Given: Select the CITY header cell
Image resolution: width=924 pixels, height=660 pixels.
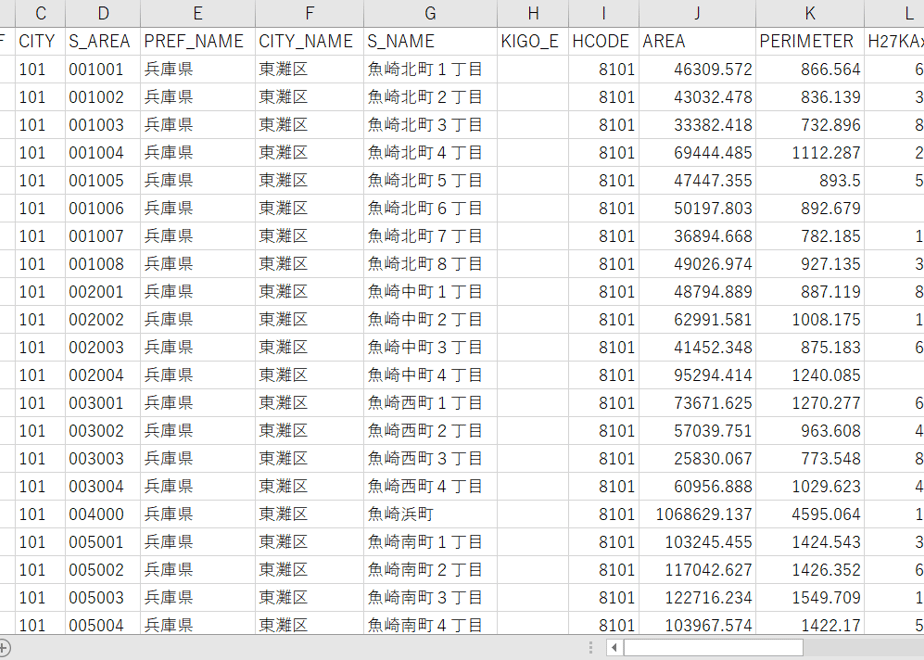Looking at the screenshot, I should (40, 41).
